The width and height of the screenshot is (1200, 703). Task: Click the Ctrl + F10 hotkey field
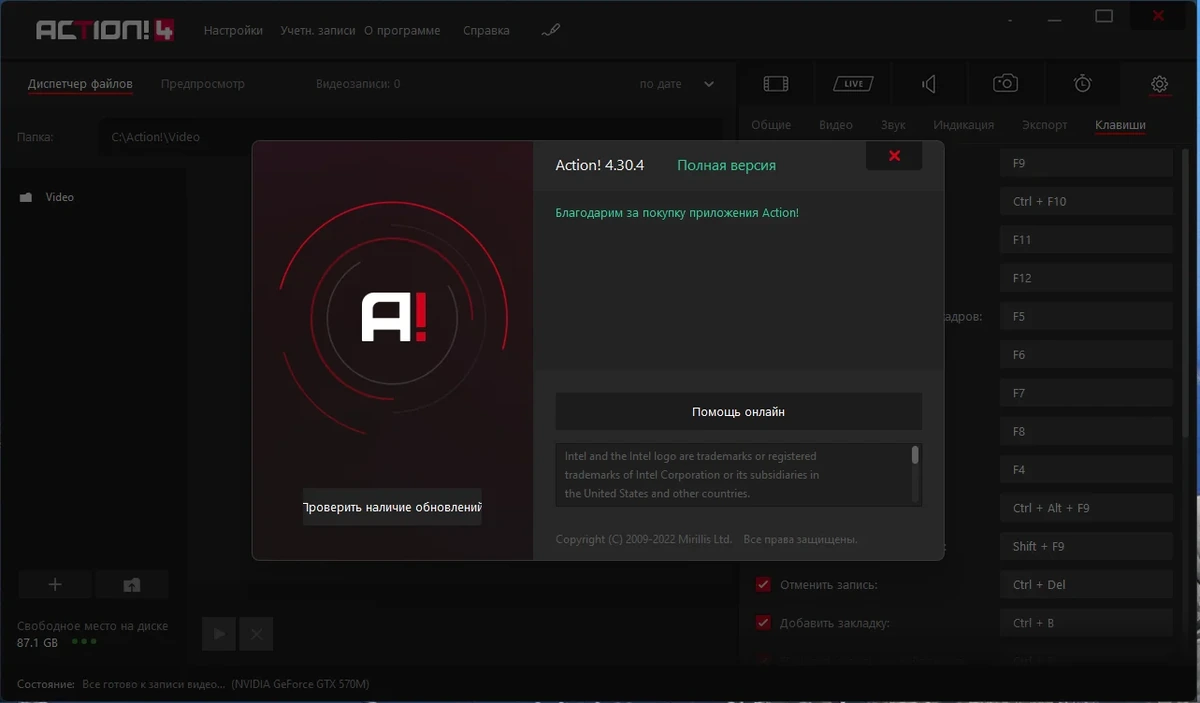point(1086,201)
